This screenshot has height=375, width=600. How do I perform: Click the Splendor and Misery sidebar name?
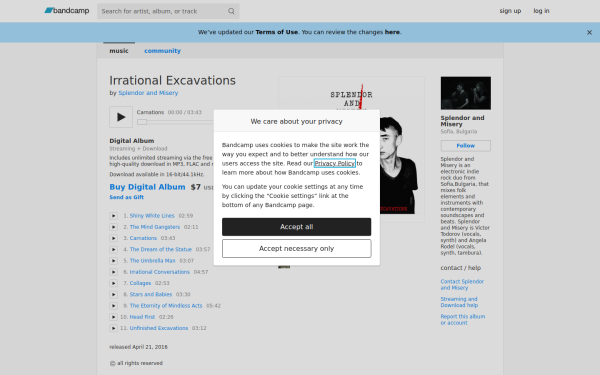(462, 121)
